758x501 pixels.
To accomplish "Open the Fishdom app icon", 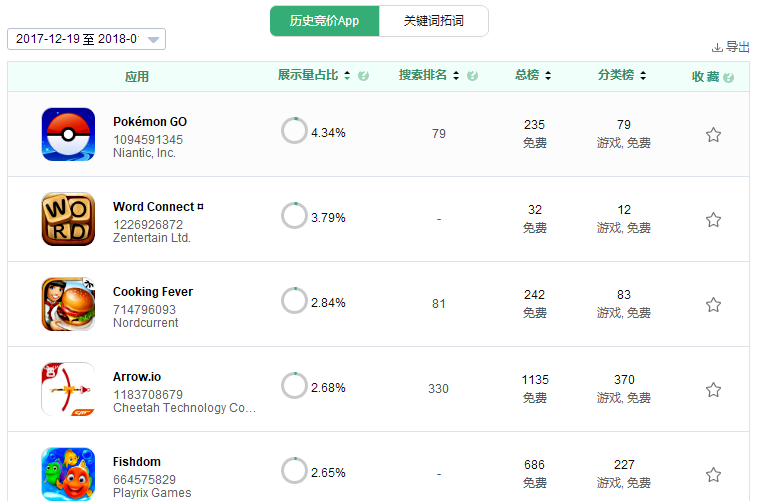I will pyautogui.click(x=68, y=473).
